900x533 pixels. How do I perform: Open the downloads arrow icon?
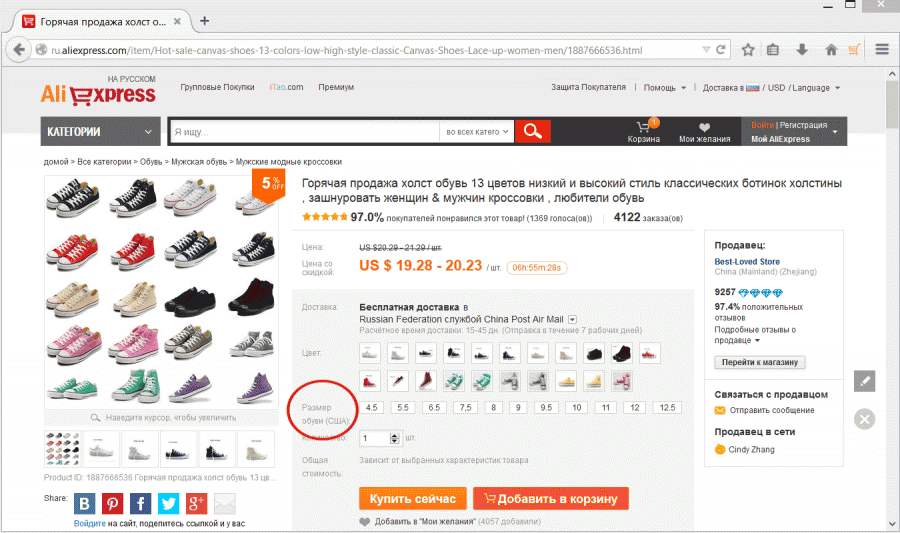coord(802,50)
